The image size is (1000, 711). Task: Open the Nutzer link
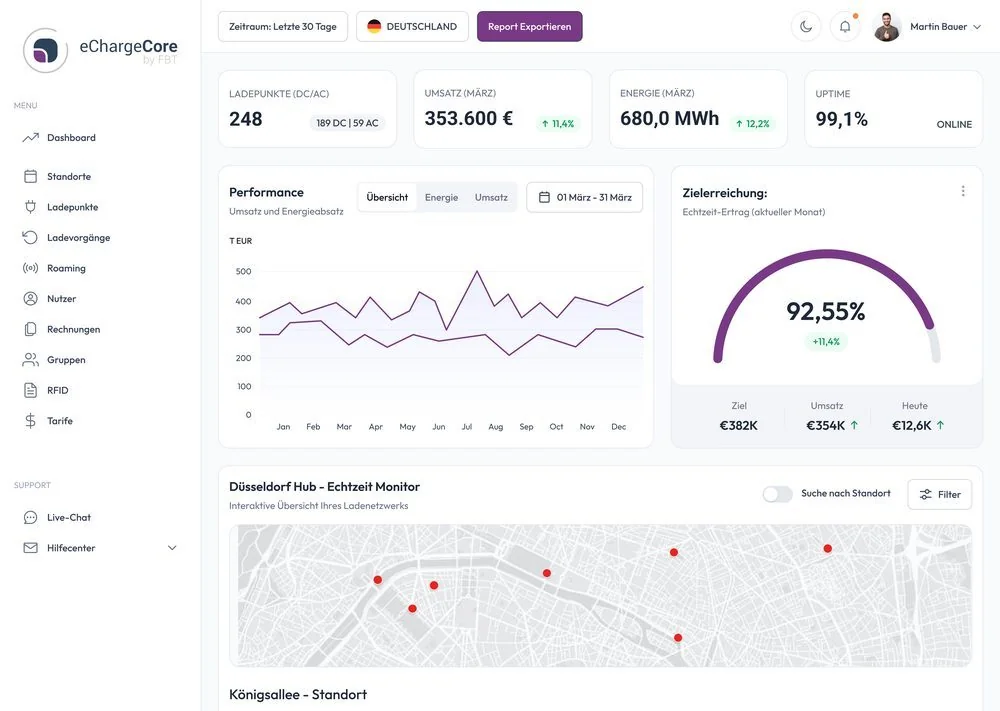click(x=61, y=298)
